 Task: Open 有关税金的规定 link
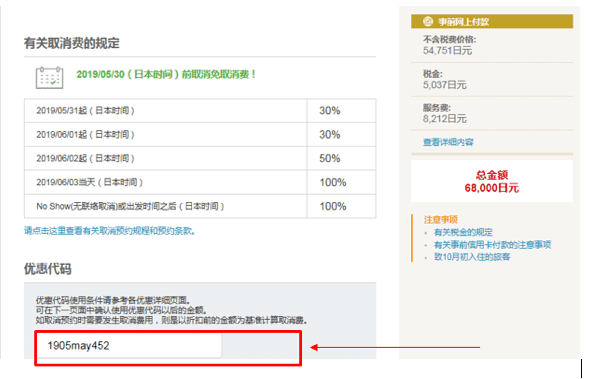coord(463,232)
